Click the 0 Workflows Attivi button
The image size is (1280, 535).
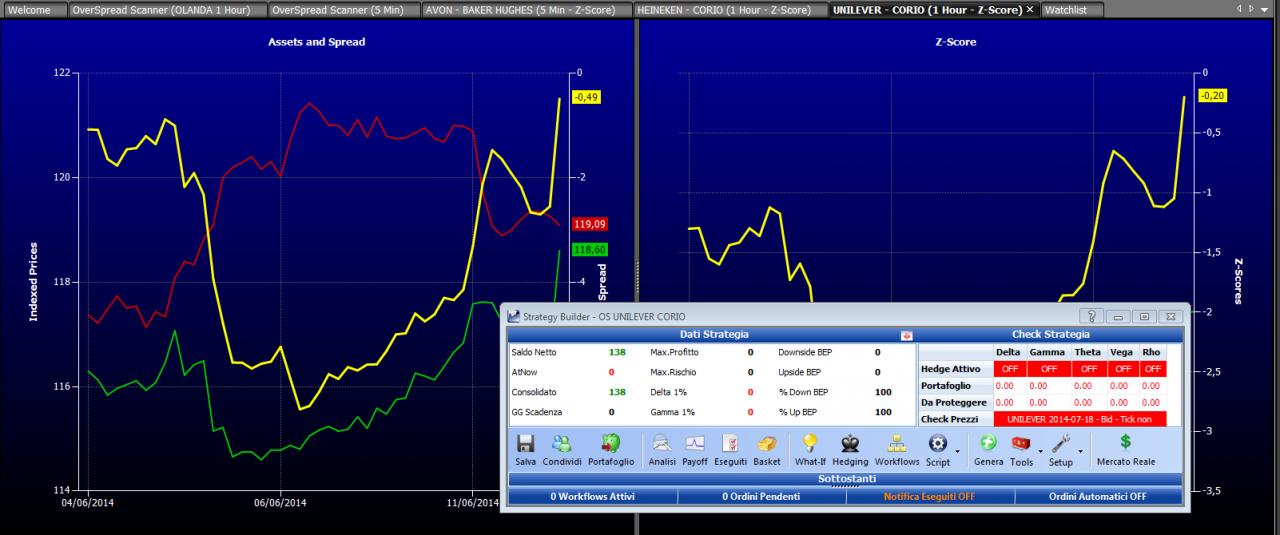[592, 496]
